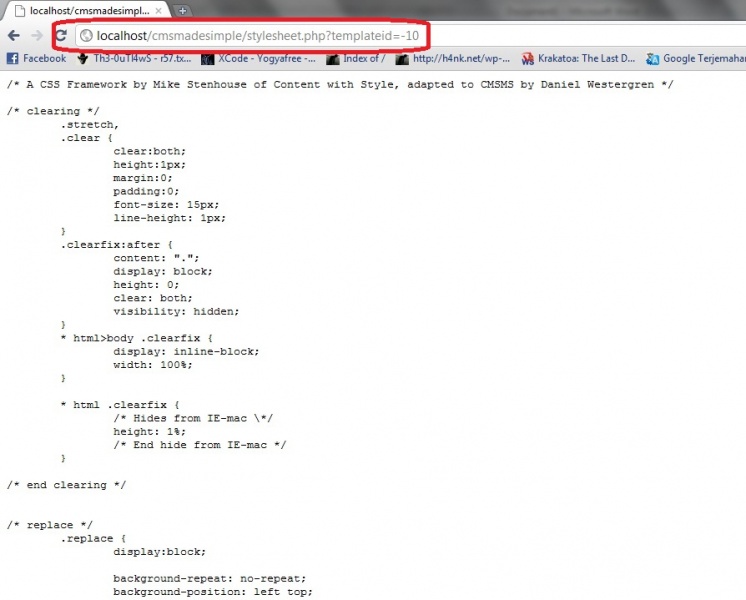Click the 'display: block;' line
The height and width of the screenshot is (600, 746).
point(163,271)
